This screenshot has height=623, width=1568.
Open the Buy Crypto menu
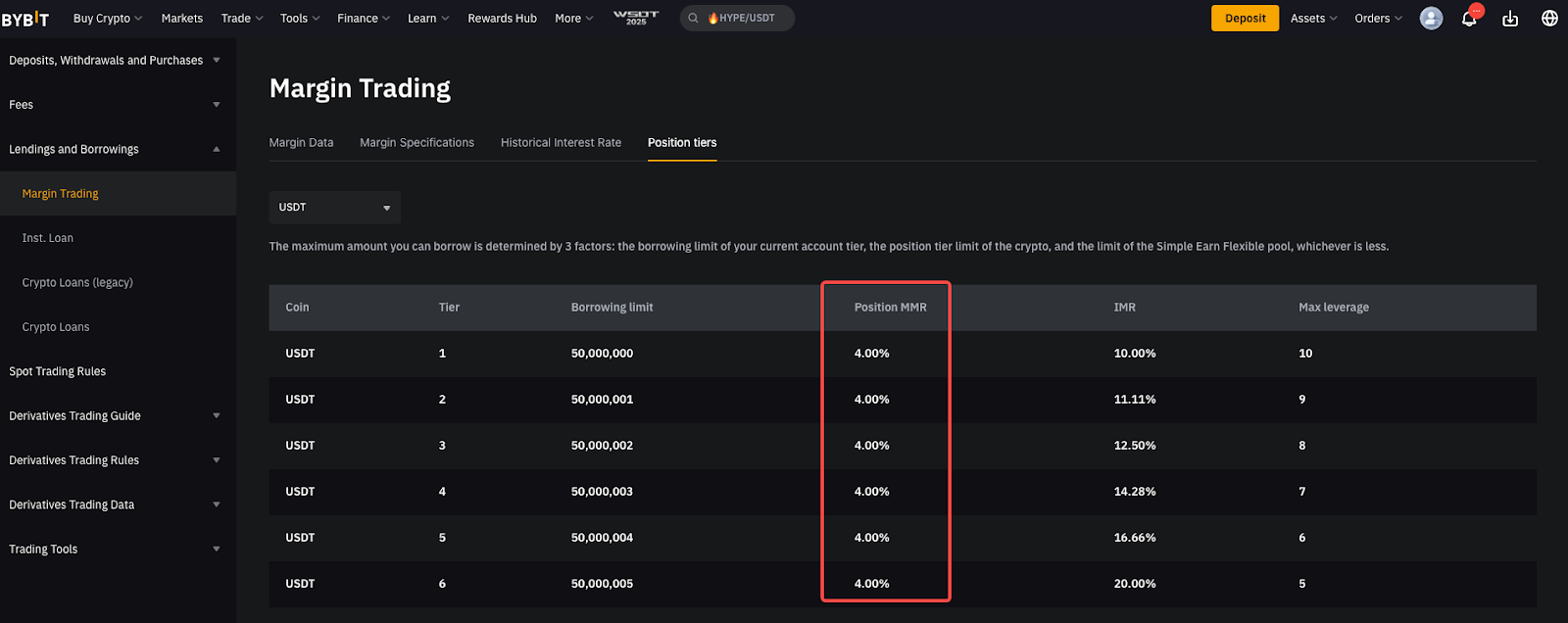coord(107,19)
